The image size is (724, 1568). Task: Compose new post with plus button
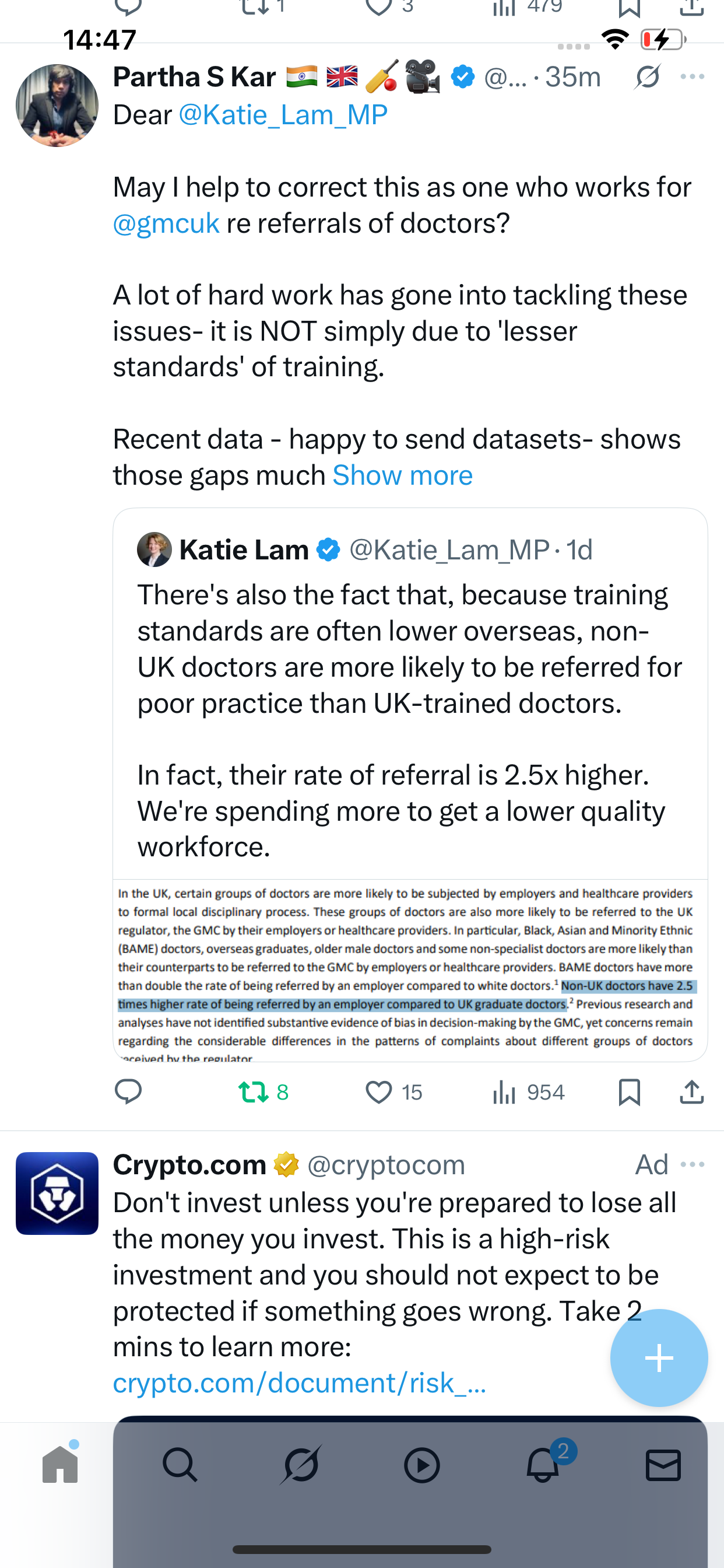point(659,1358)
